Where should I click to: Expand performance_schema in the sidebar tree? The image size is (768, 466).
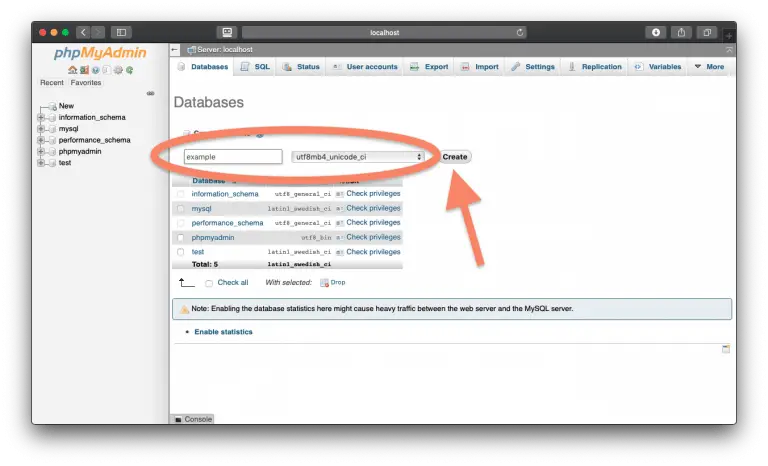41,140
